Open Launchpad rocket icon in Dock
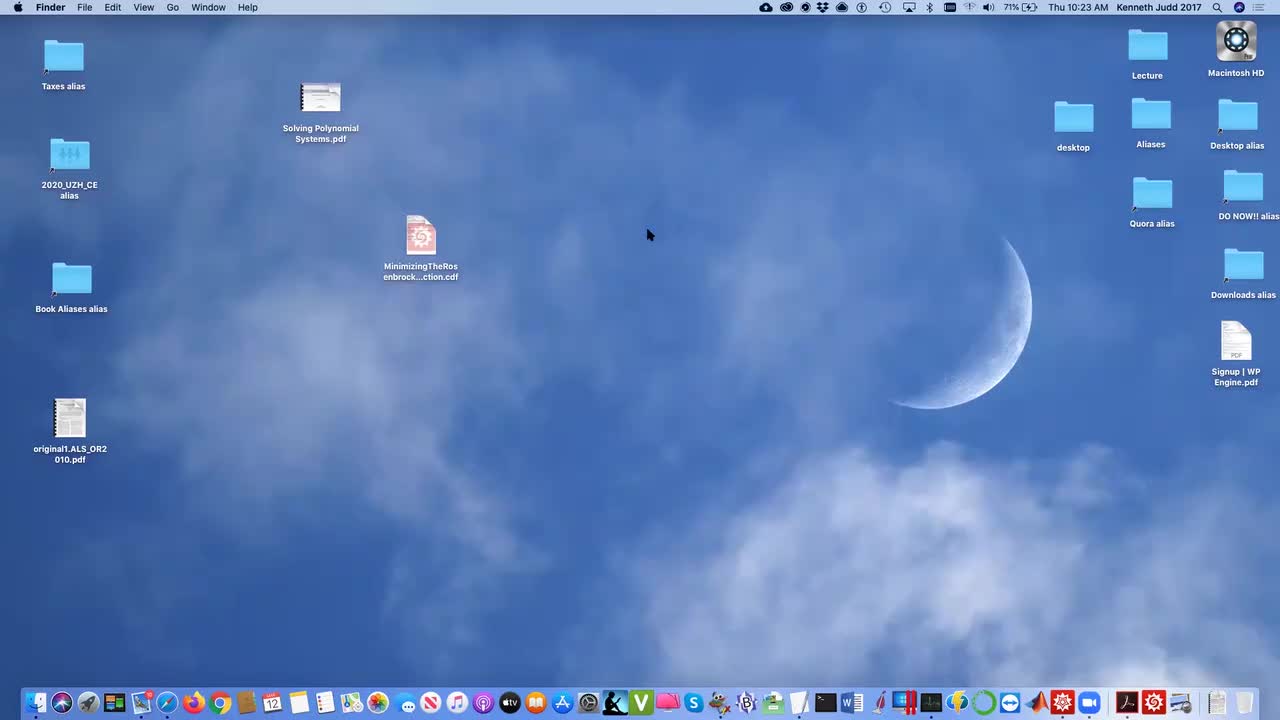This screenshot has width=1280, height=720. tap(88, 703)
